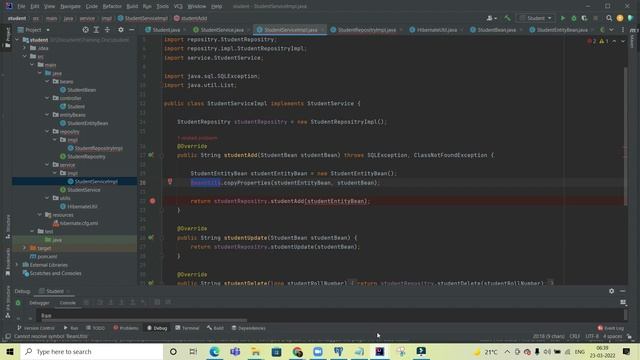The height and width of the screenshot is (360, 640).
Task: Expand the .idea folder
Action: [24, 48]
